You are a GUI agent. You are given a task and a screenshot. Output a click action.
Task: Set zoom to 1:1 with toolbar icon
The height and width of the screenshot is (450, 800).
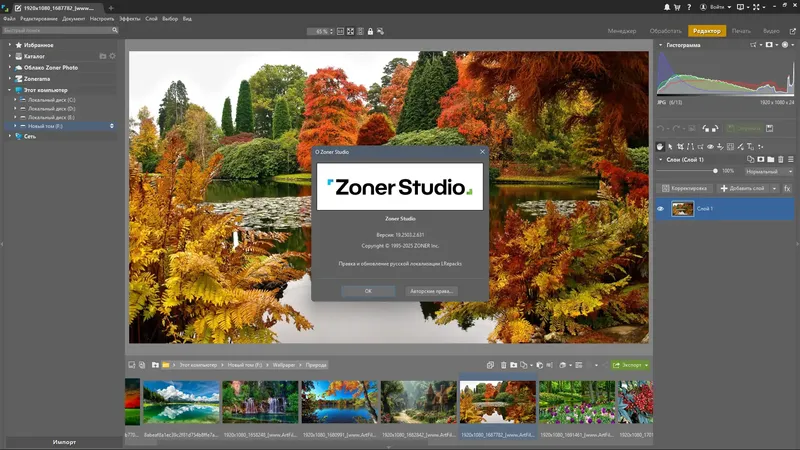click(x=340, y=32)
